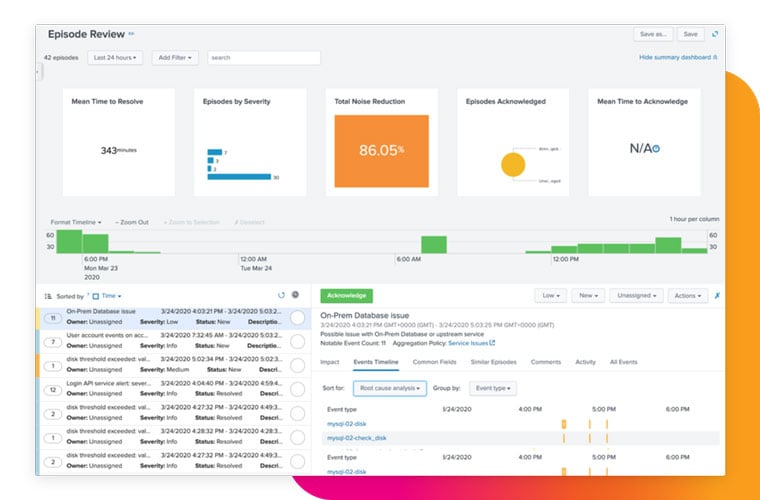Open the Root cause analysis sort dropdown
The width and height of the screenshot is (760, 500).
pyautogui.click(x=390, y=388)
